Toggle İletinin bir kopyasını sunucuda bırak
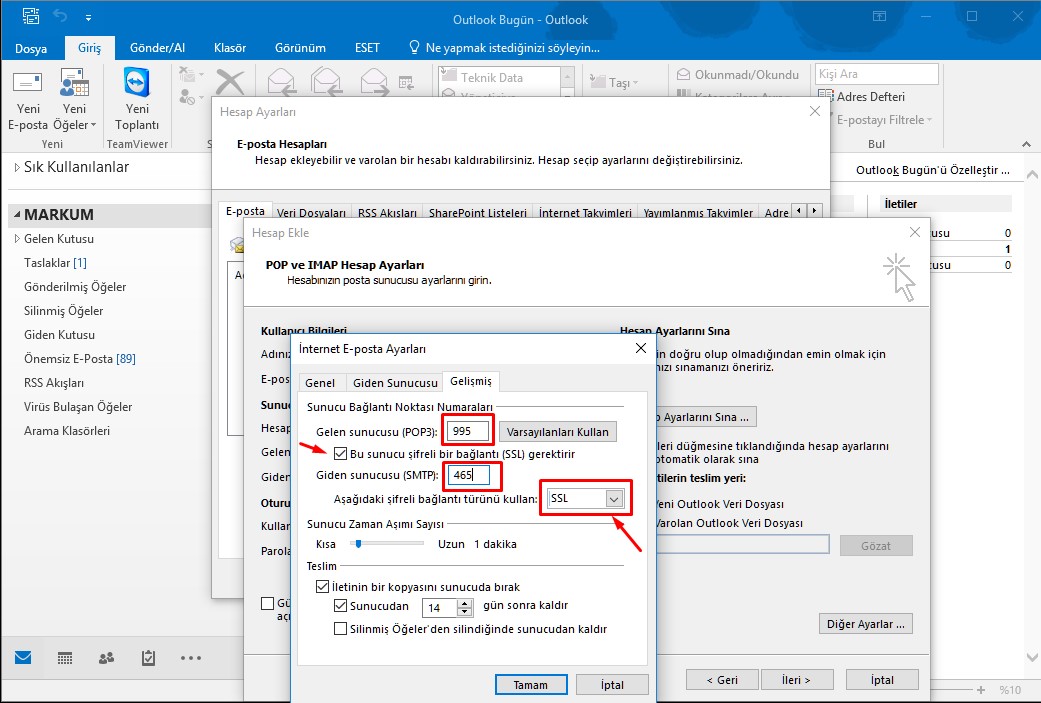The width and height of the screenshot is (1041, 703). [323, 586]
